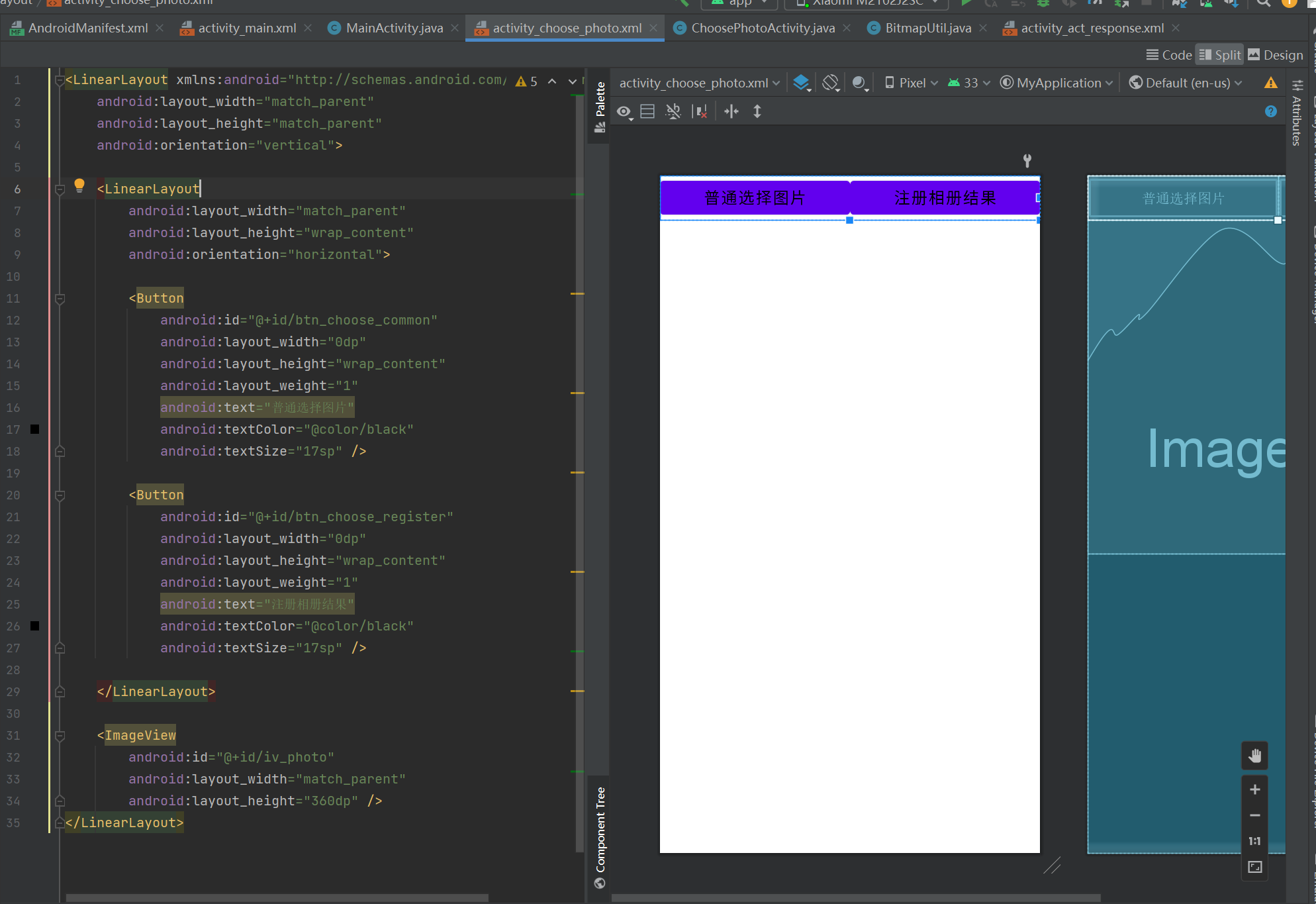The height and width of the screenshot is (904, 1316).
Task: Click the wrench pin icon above preview
Action: tap(1027, 160)
